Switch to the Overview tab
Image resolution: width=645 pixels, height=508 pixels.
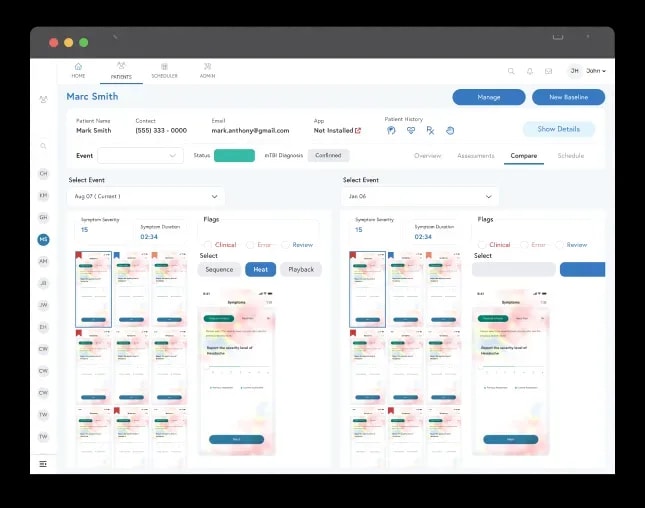click(427, 155)
